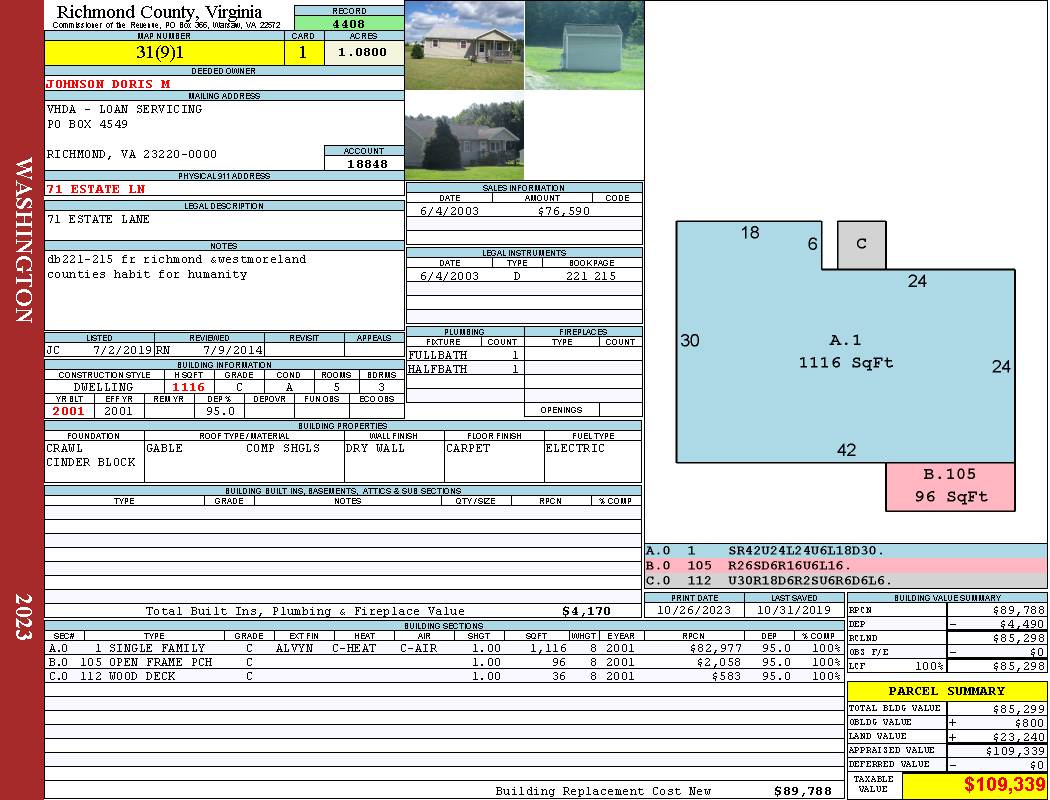Select the house side view photo

[464, 135]
